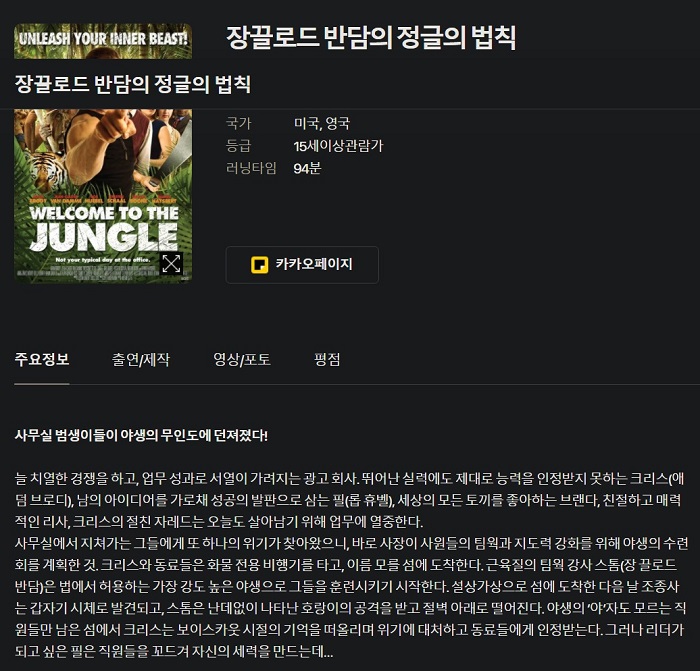The width and height of the screenshot is (700, 671).
Task: Click the synopsis paragraph starting 사무실에서 지쳐가는
Action: (x=351, y=597)
